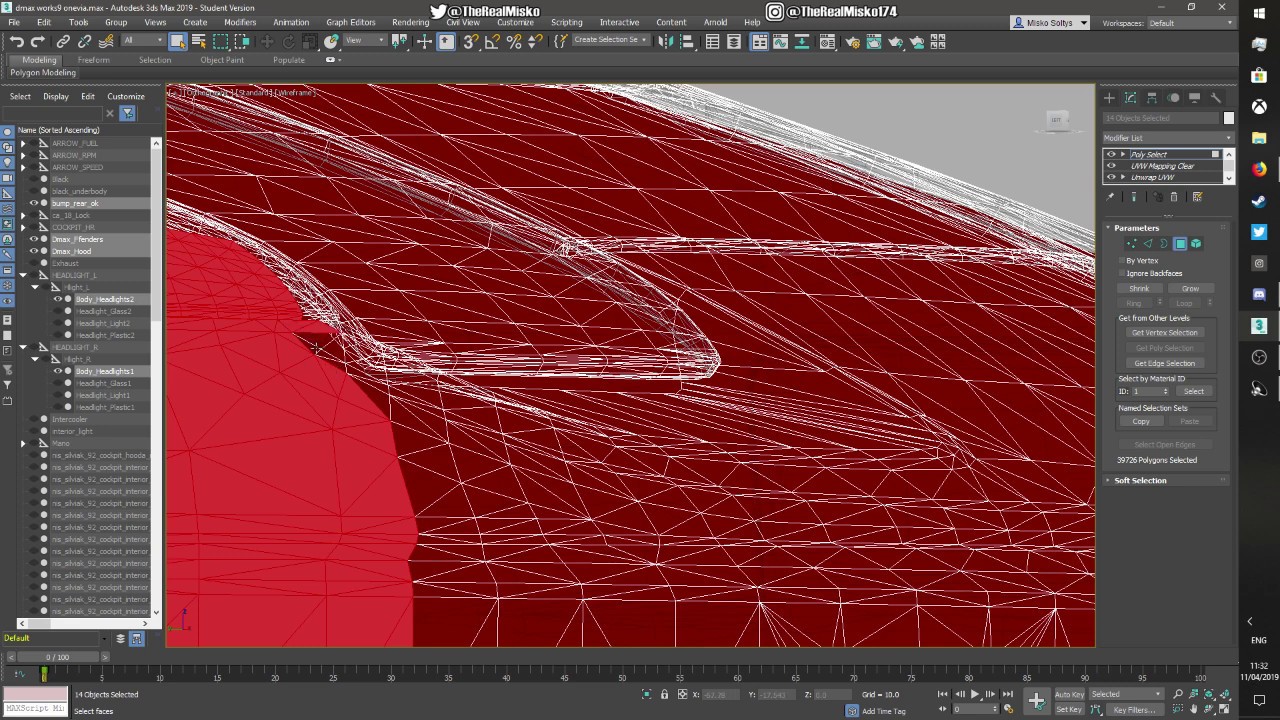This screenshot has width=1280, height=720.
Task: Click the Play Animation button
Action: click(975, 694)
